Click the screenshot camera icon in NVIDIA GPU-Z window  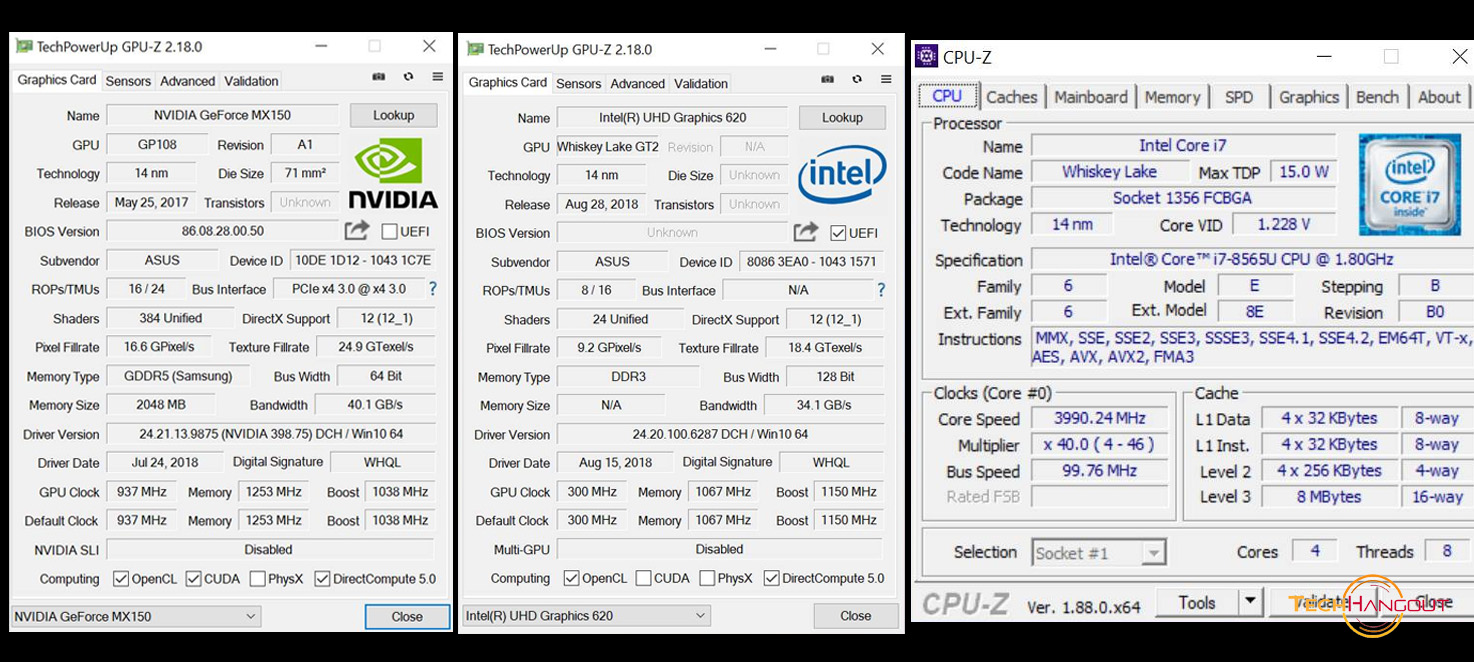(x=379, y=77)
